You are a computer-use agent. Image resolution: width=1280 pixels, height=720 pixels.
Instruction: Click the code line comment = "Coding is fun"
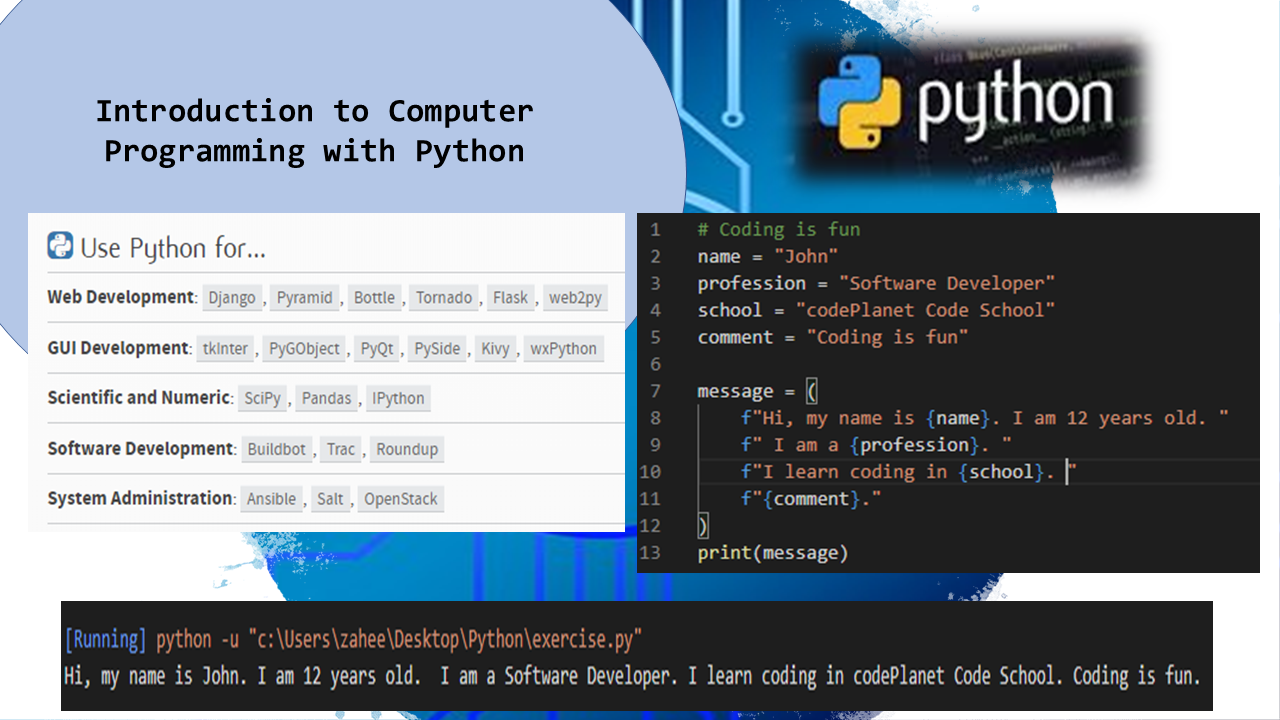pyautogui.click(x=833, y=337)
